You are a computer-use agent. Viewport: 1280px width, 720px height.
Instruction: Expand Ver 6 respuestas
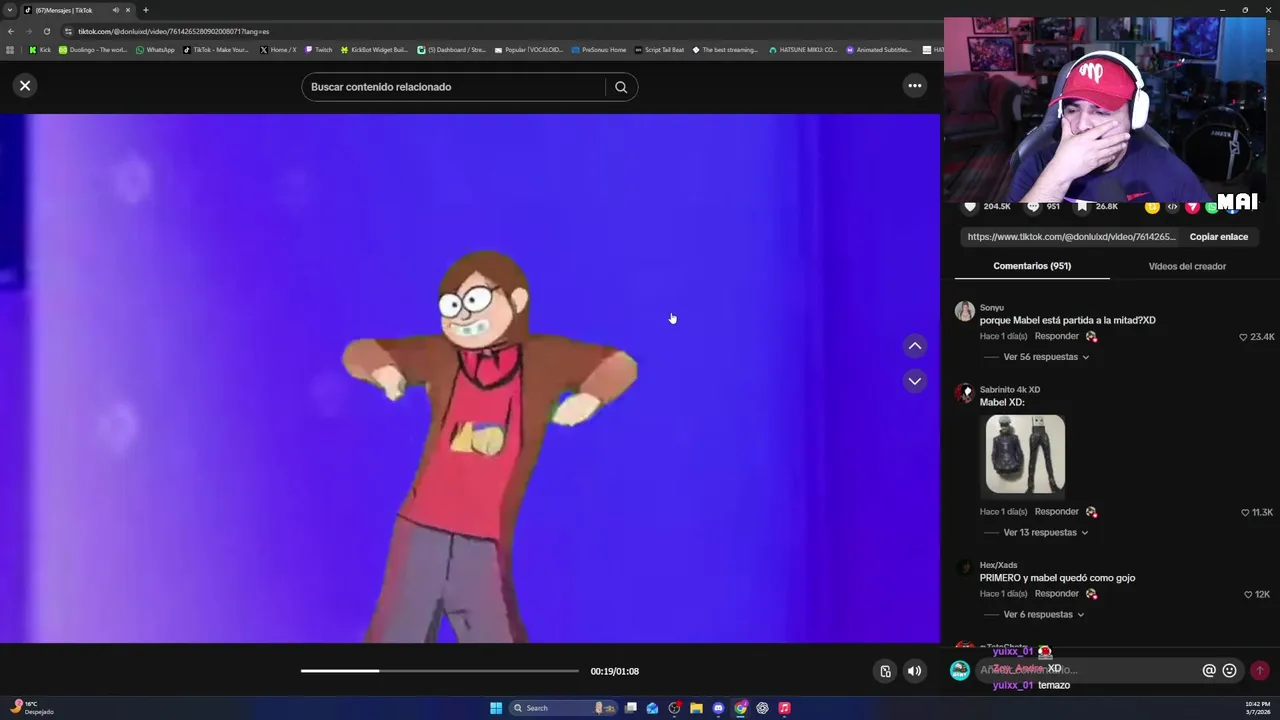(x=1043, y=615)
